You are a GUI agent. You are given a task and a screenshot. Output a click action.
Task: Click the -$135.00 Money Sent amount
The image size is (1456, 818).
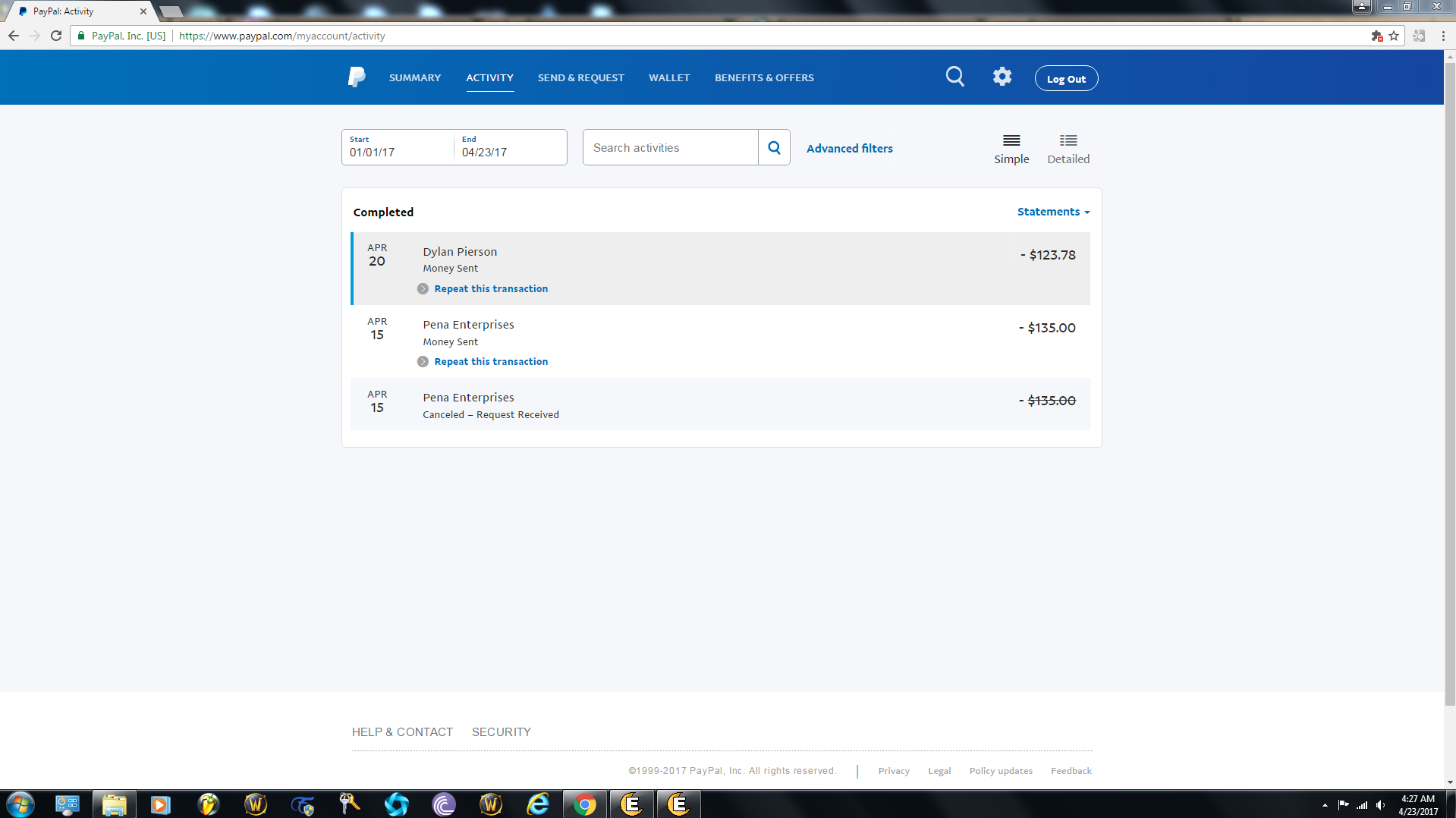[1047, 328]
